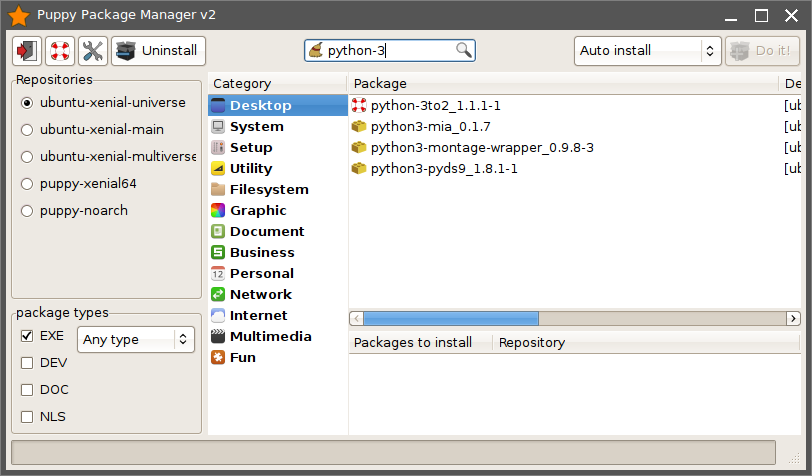Open the Auto install dropdown
Screen dimensions: 812x476
tap(647, 51)
